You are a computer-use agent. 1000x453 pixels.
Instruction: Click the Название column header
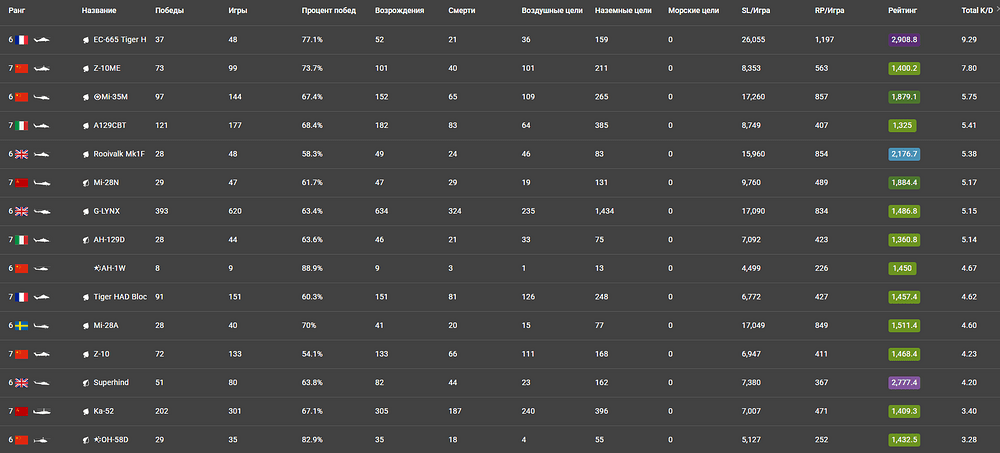[99, 11]
